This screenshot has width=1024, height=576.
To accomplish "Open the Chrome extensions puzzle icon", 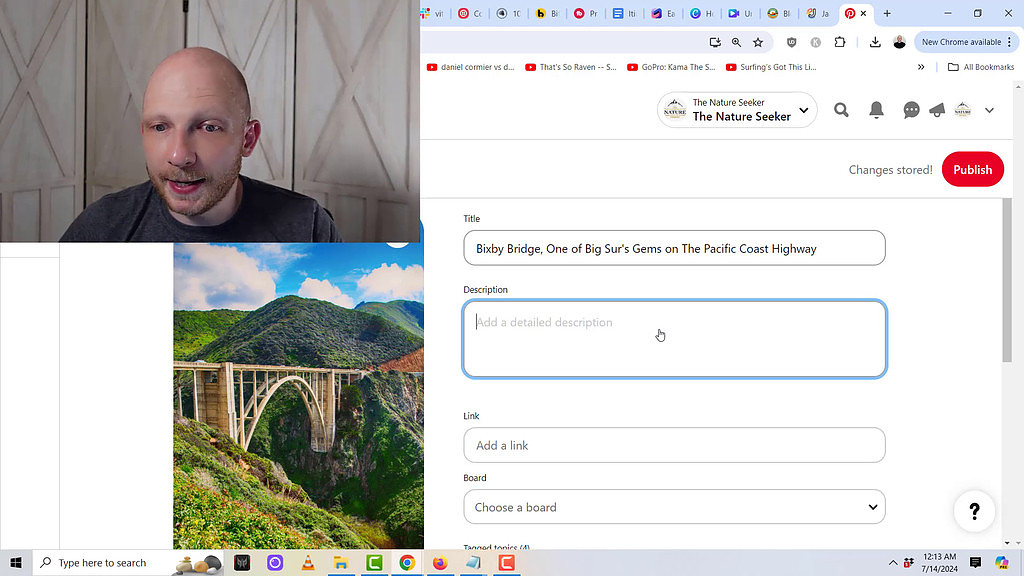I will pos(840,42).
